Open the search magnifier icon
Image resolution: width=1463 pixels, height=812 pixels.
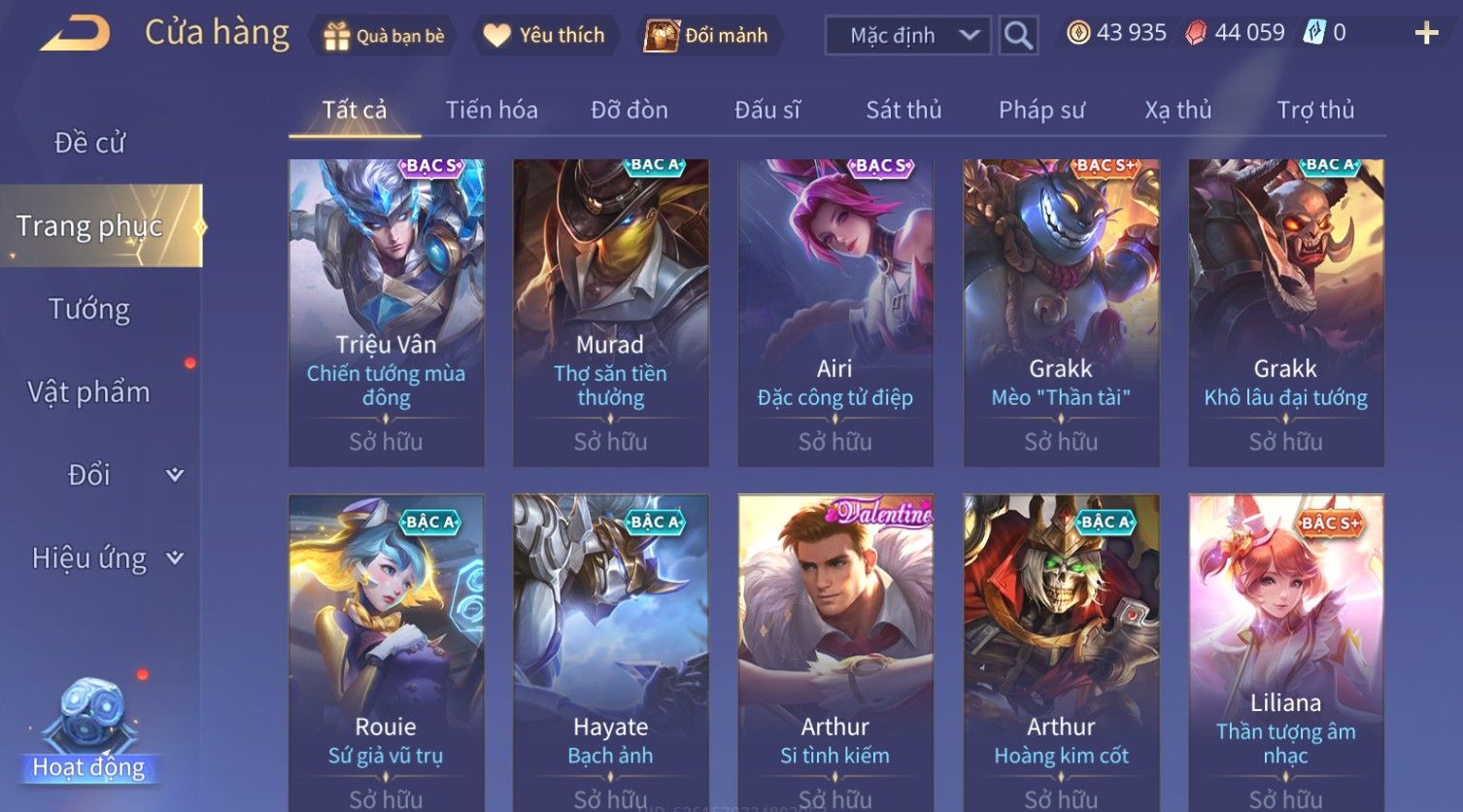[x=1018, y=36]
